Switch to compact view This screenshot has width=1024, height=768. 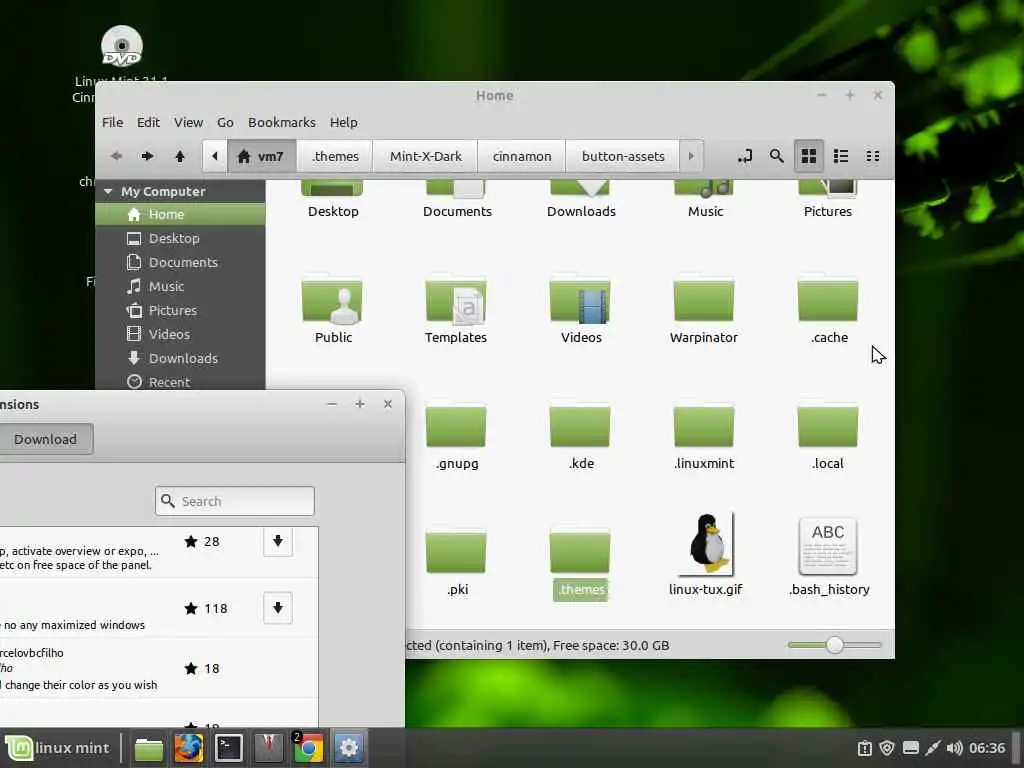click(x=872, y=156)
